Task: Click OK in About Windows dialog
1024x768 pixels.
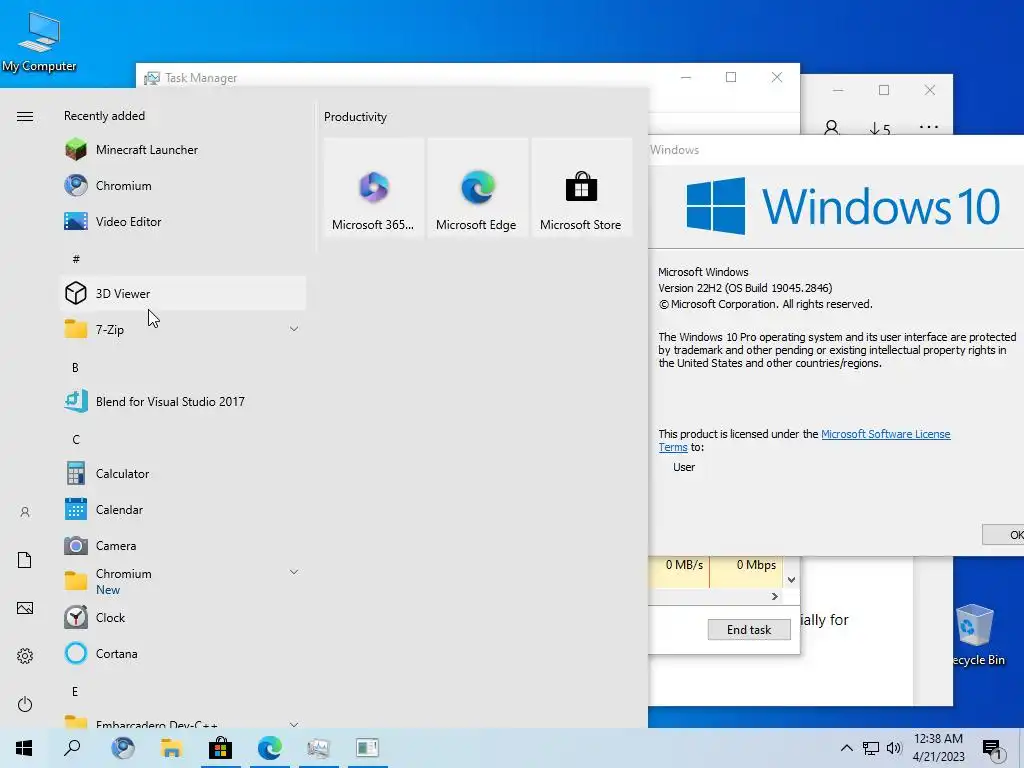Action: (1003, 535)
